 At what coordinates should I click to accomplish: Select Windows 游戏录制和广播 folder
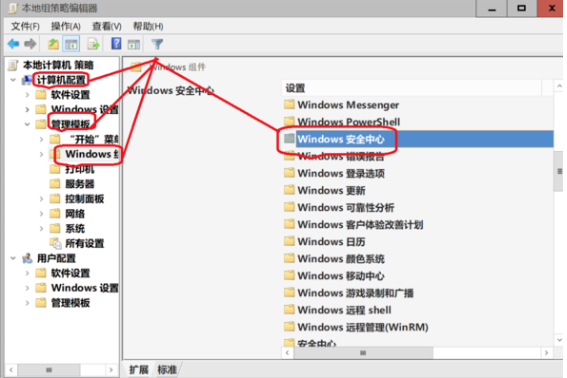355,293
